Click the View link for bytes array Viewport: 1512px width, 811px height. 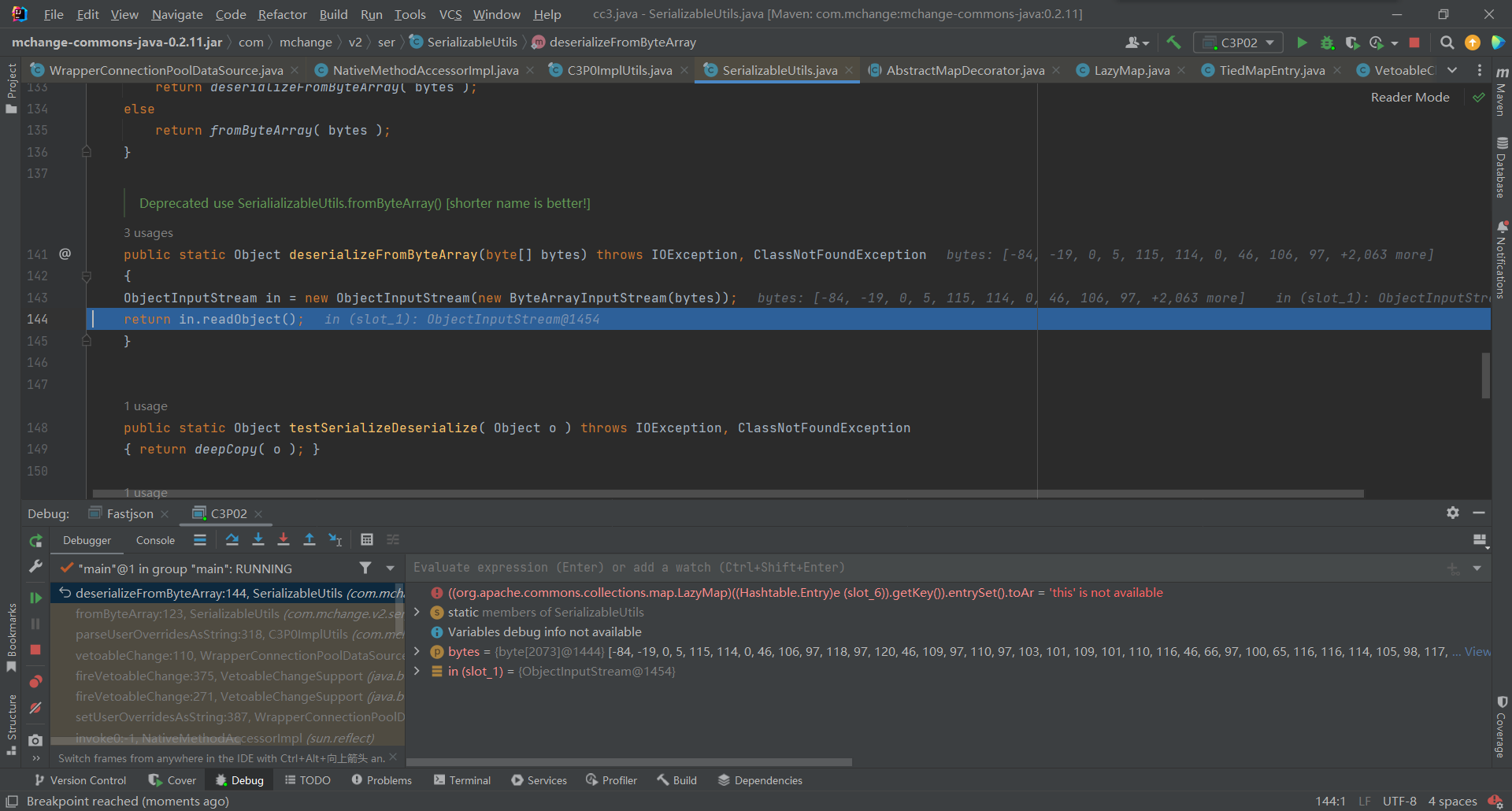[1477, 651]
